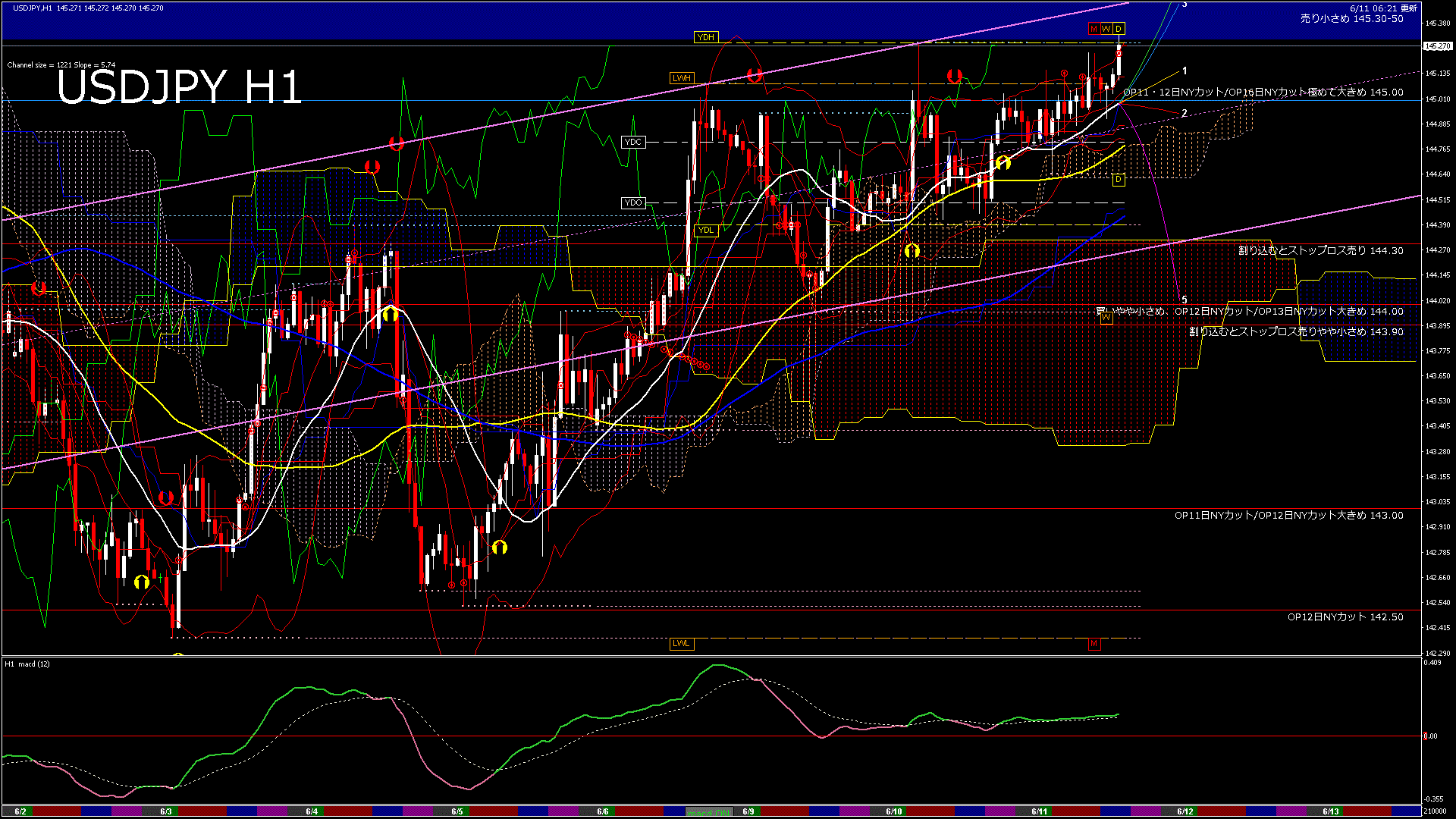1456x819 pixels.
Task: Click the 6/5 date marker on timeline
Action: [457, 811]
